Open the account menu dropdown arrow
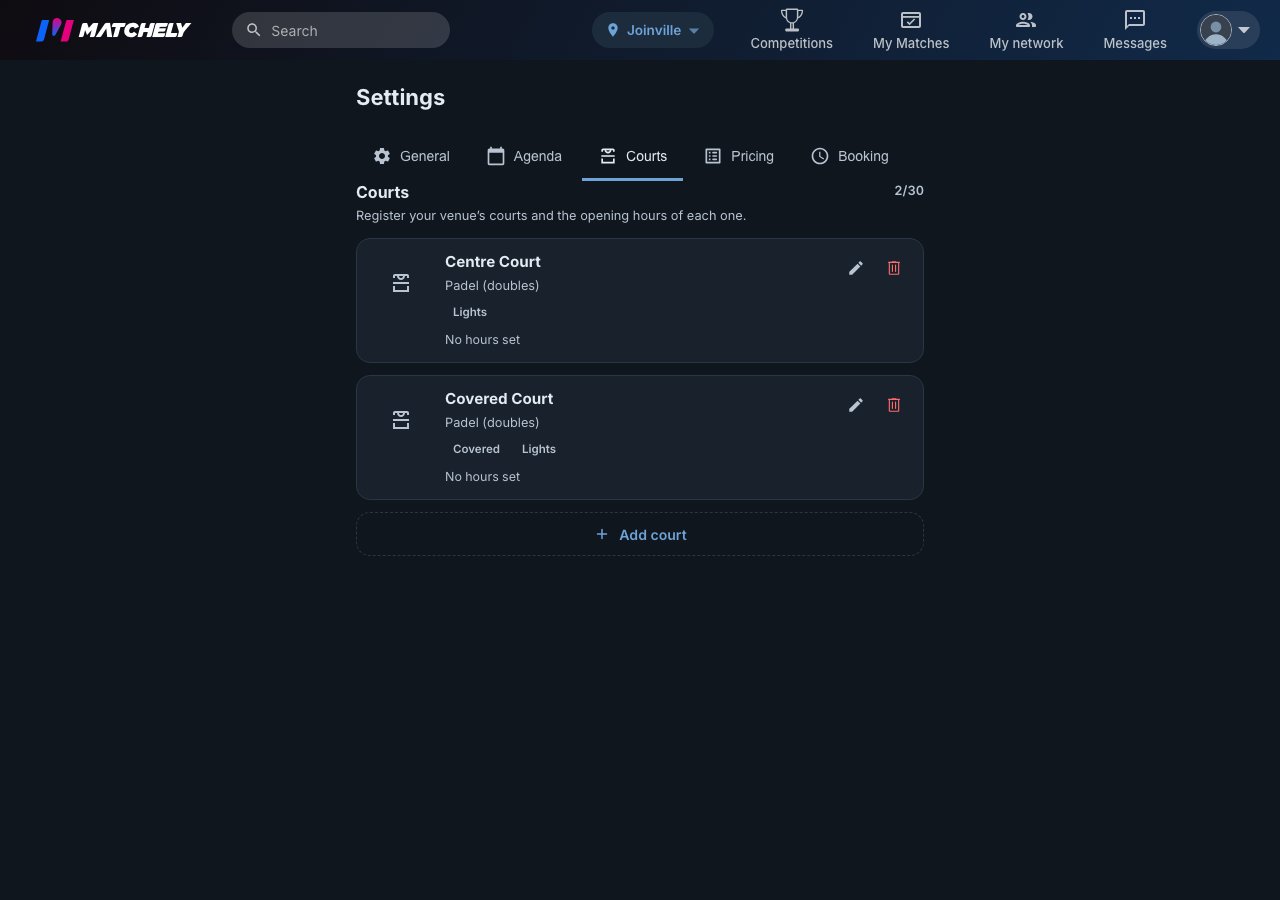 pyautogui.click(x=1244, y=30)
